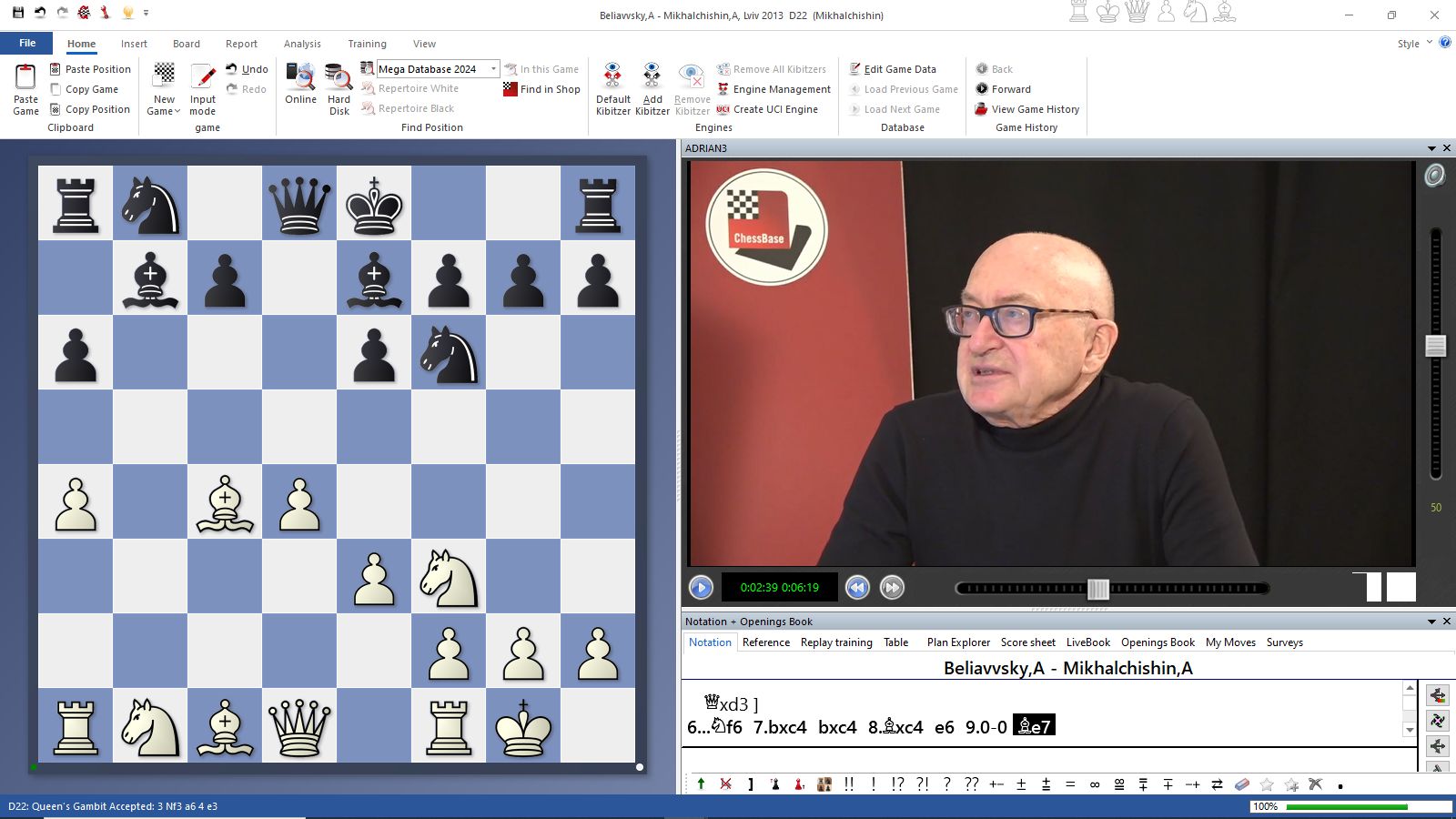The height and width of the screenshot is (819, 1456).
Task: Click the video rewind button
Action: 857,587
